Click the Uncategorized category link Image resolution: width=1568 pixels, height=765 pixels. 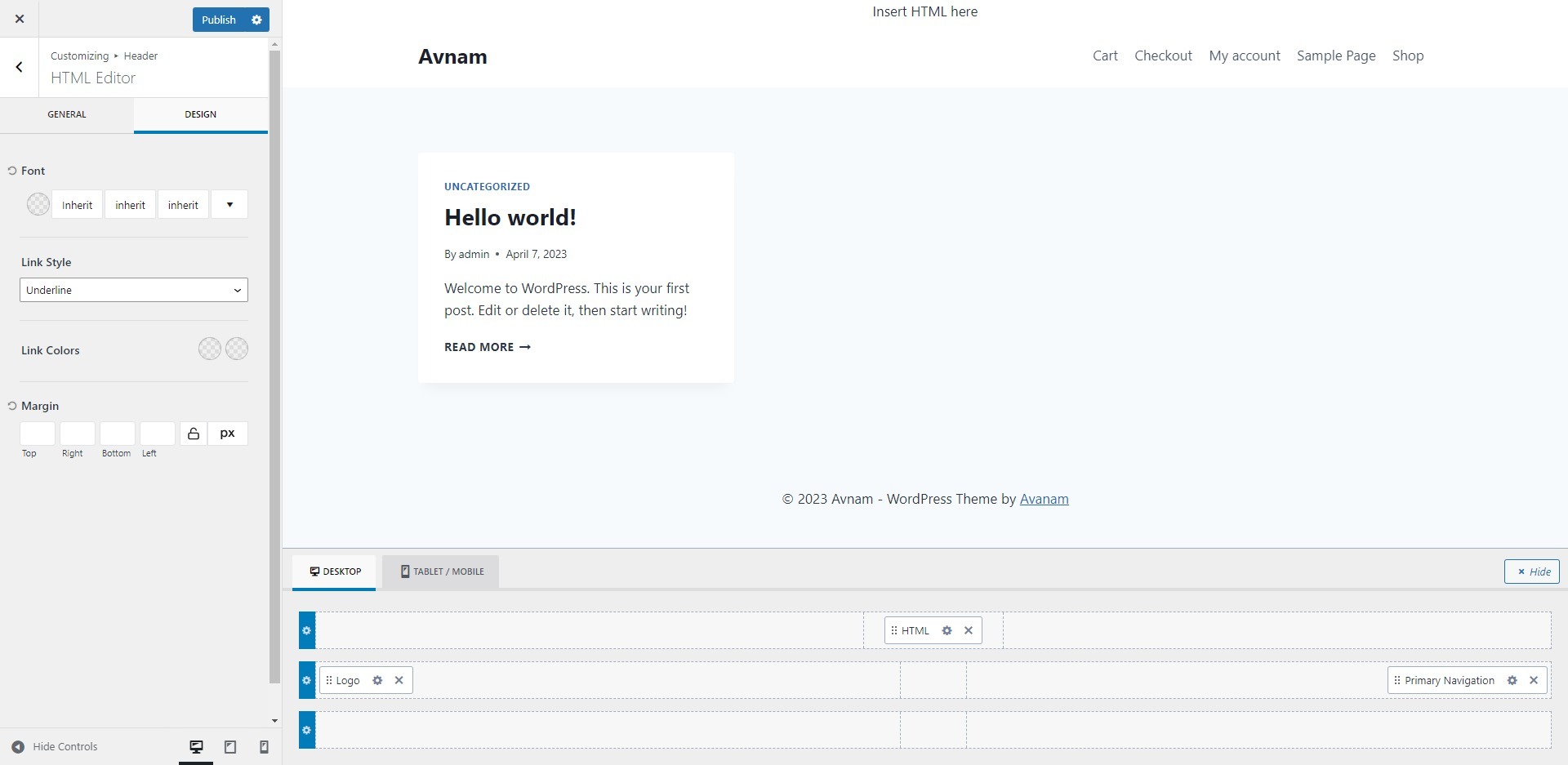click(487, 187)
